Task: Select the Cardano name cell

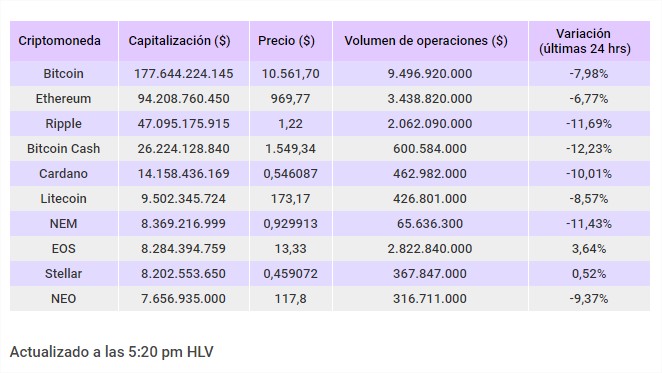Action: (x=63, y=173)
